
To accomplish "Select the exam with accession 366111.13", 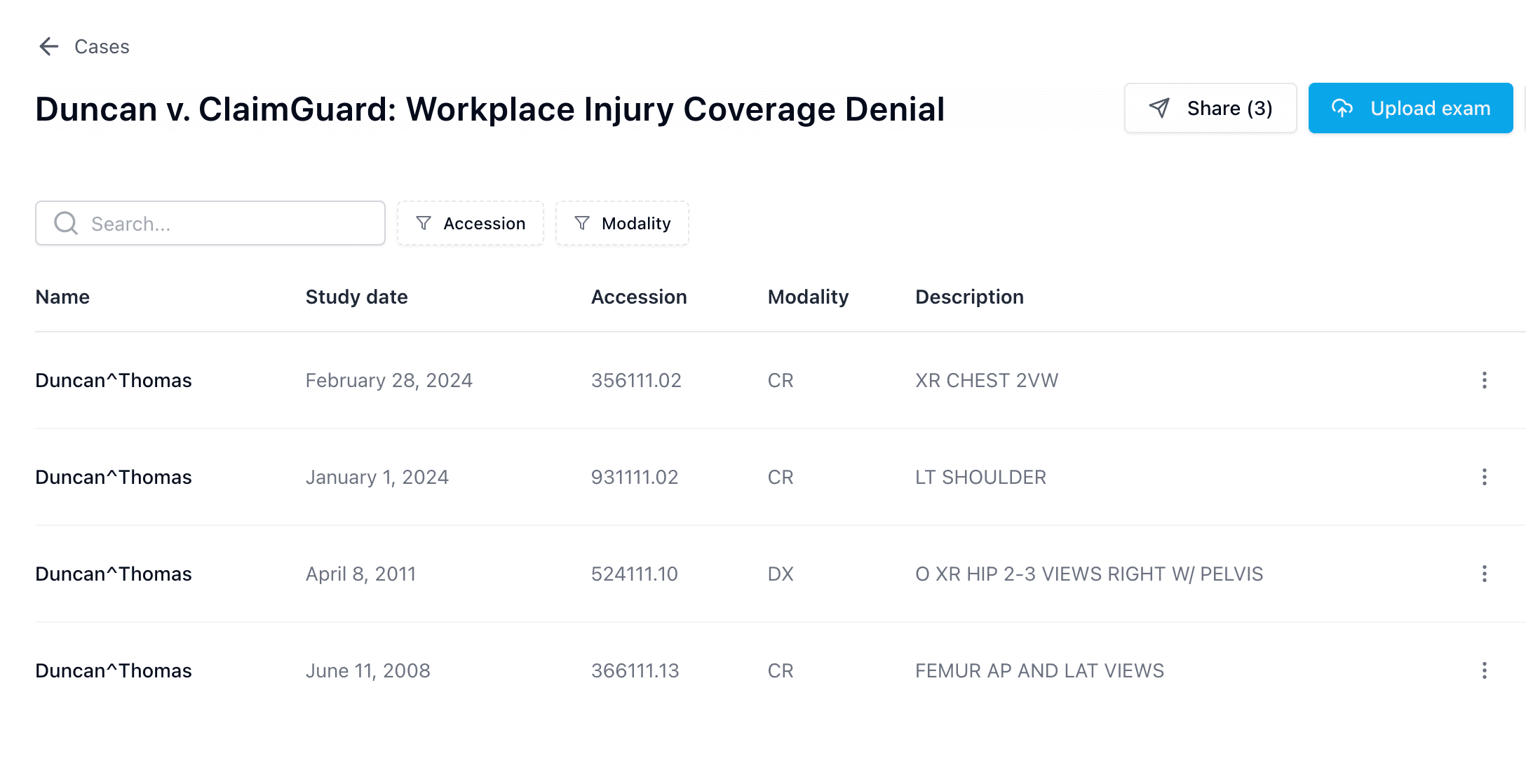I will coord(635,670).
